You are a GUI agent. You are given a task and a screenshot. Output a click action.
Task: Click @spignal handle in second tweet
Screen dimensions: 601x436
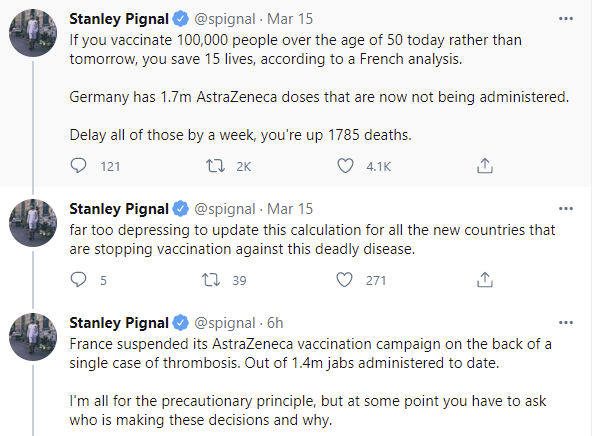(x=227, y=208)
